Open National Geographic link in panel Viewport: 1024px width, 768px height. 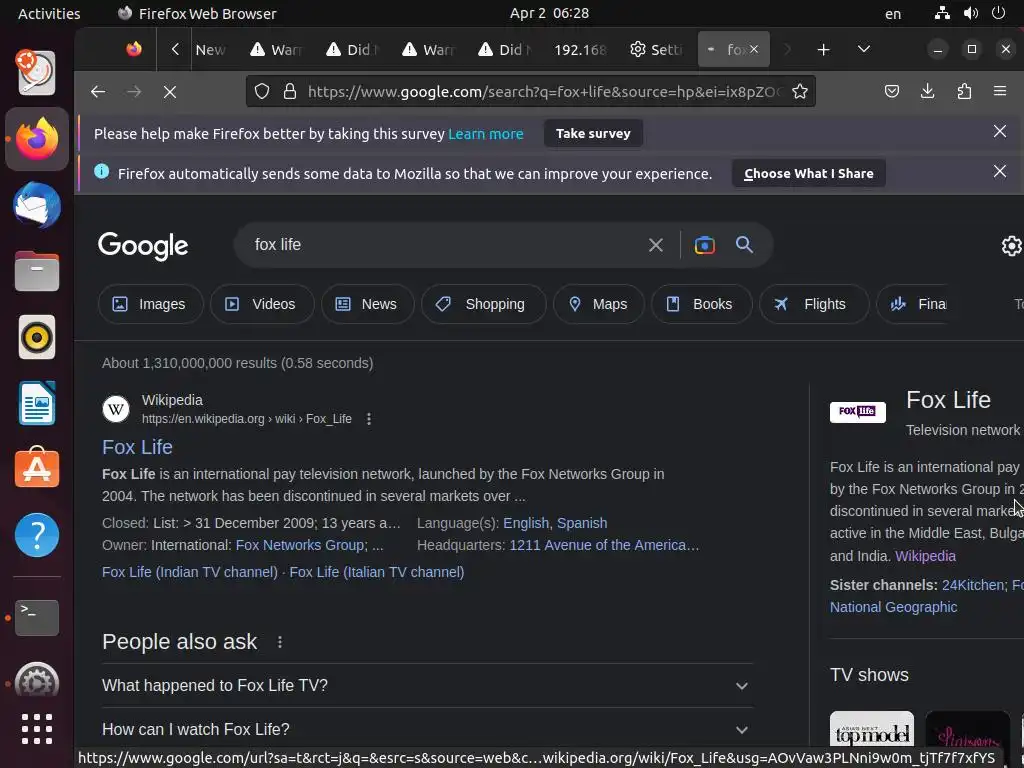point(893,607)
